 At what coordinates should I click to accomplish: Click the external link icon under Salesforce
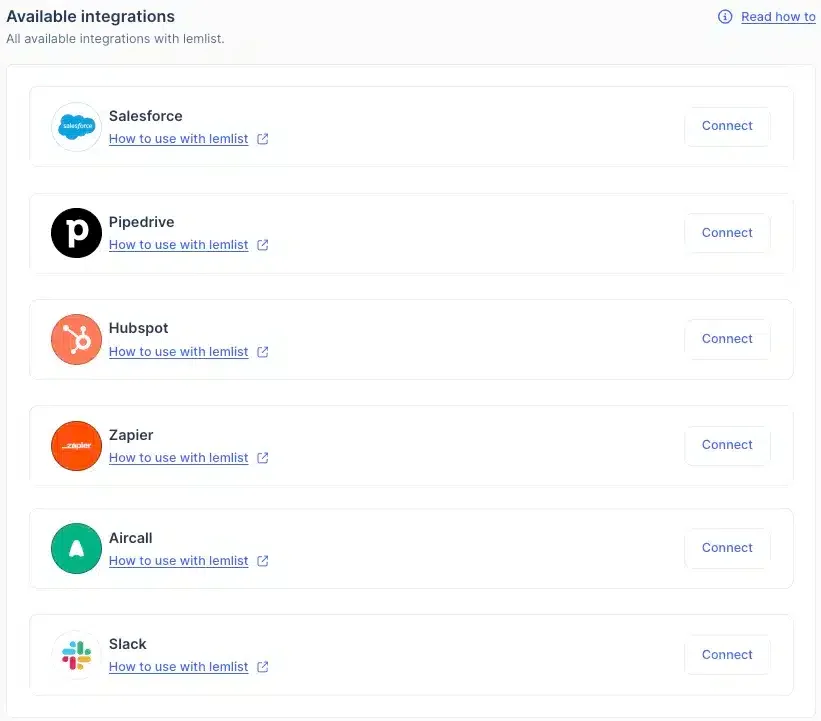click(263, 139)
